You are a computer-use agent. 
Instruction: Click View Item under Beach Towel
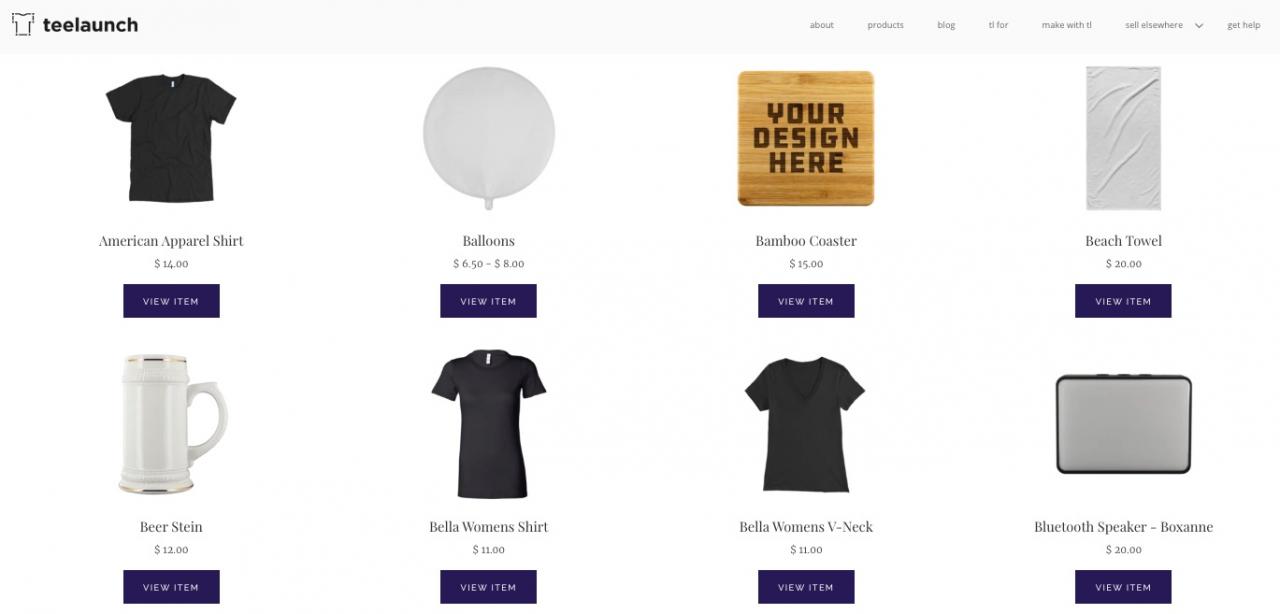click(x=1123, y=301)
